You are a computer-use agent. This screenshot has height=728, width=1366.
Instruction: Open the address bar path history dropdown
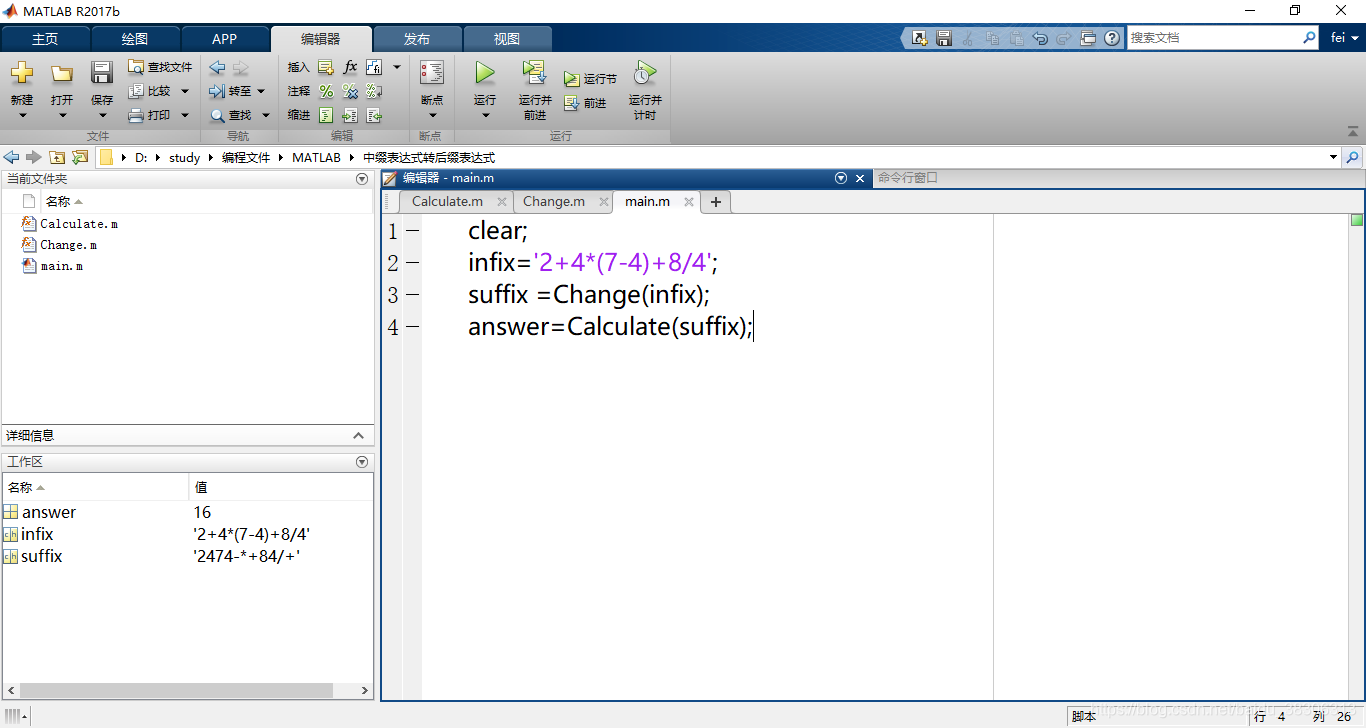1333,157
